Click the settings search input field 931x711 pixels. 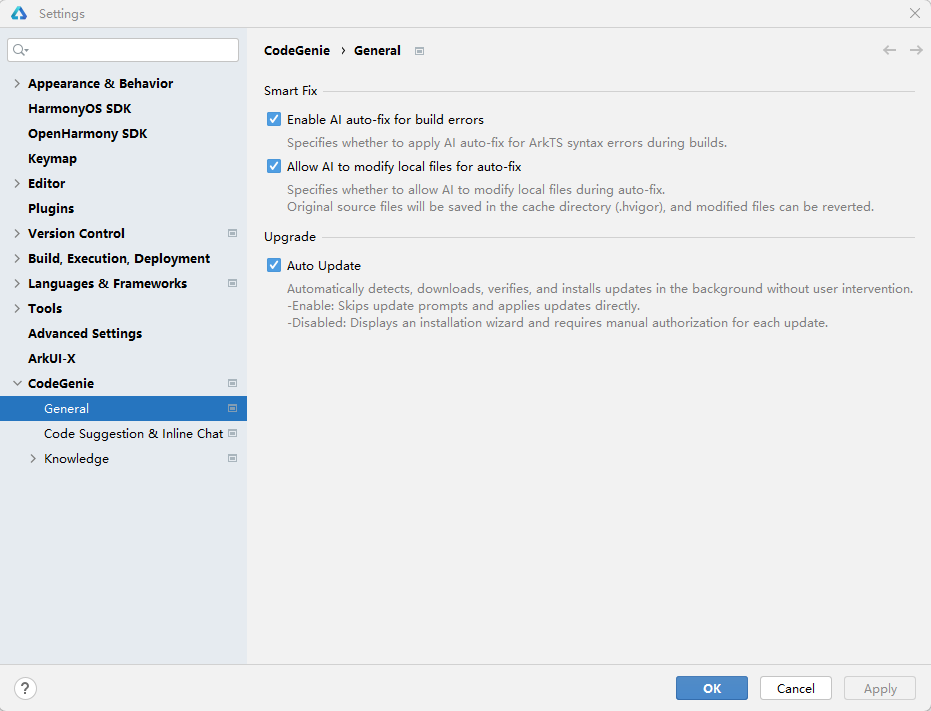[x=130, y=50]
